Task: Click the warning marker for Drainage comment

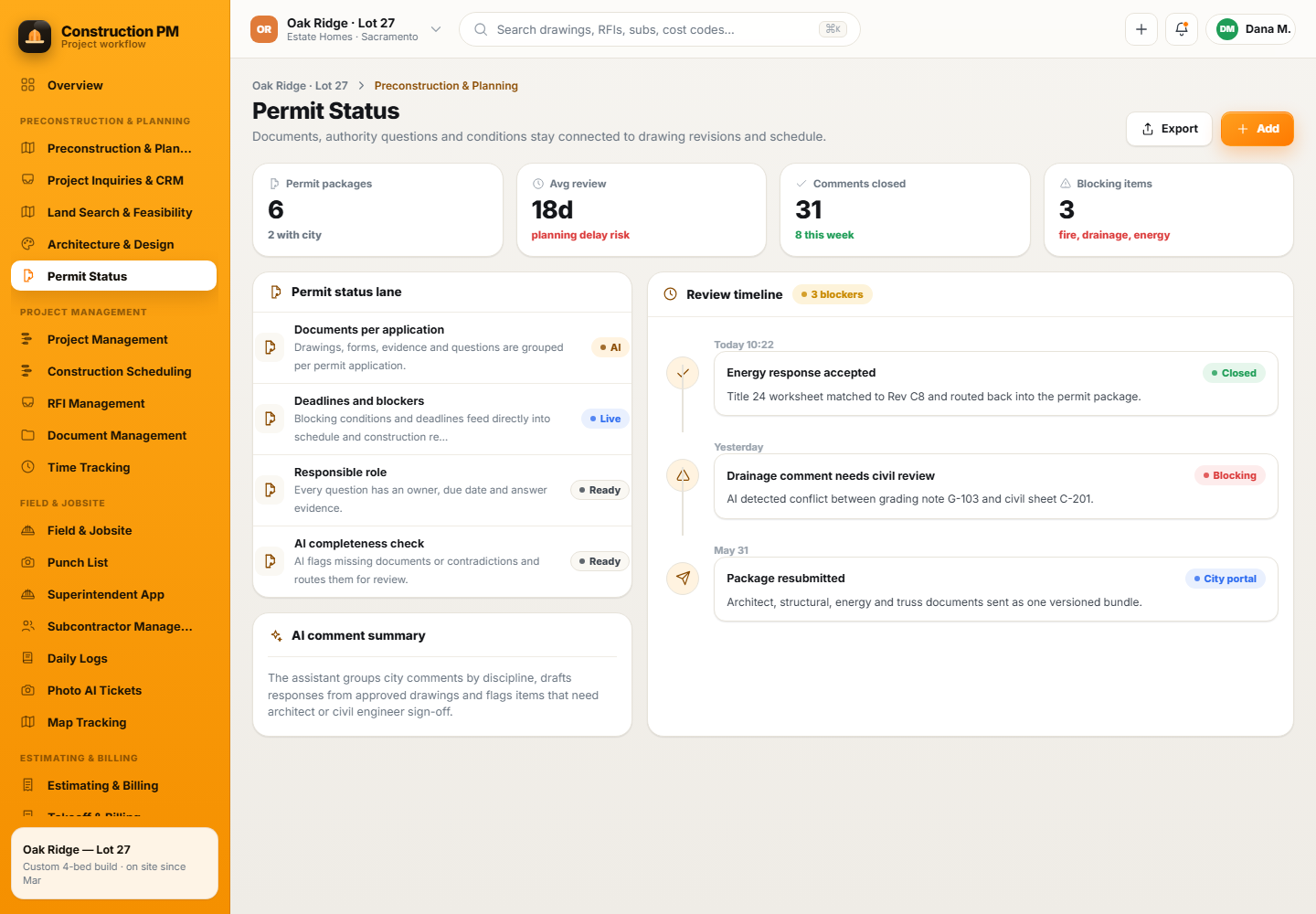Action: click(683, 475)
